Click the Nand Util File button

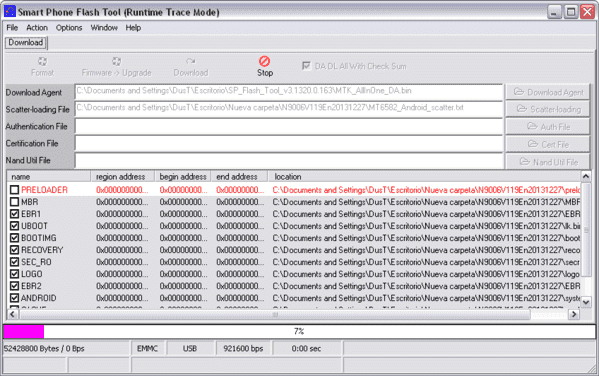548,162
